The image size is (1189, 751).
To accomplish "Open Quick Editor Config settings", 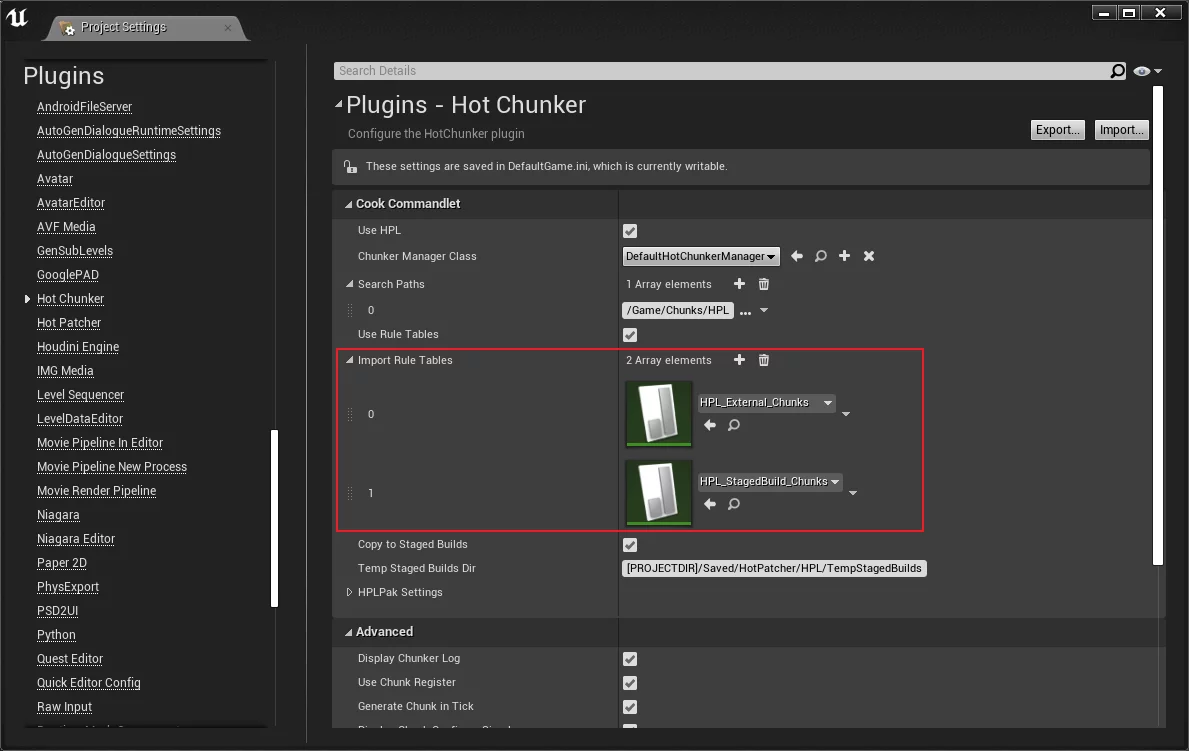I will [89, 683].
